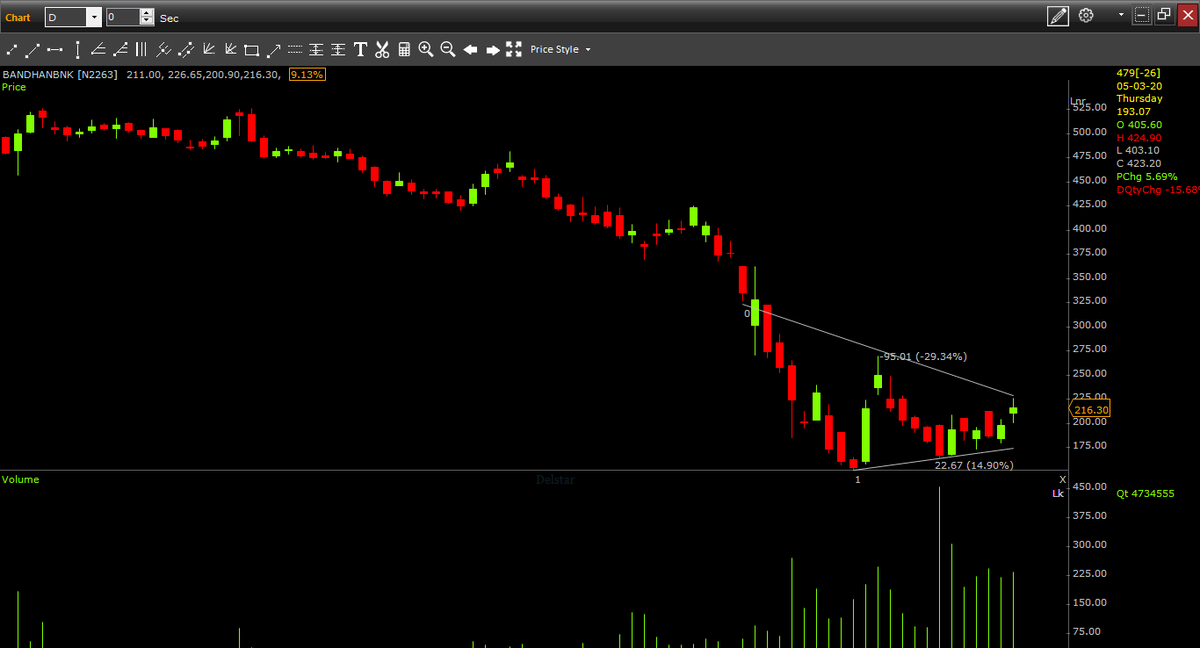
Task: Select the first angled line tool after vertical line
Action: coord(98,49)
